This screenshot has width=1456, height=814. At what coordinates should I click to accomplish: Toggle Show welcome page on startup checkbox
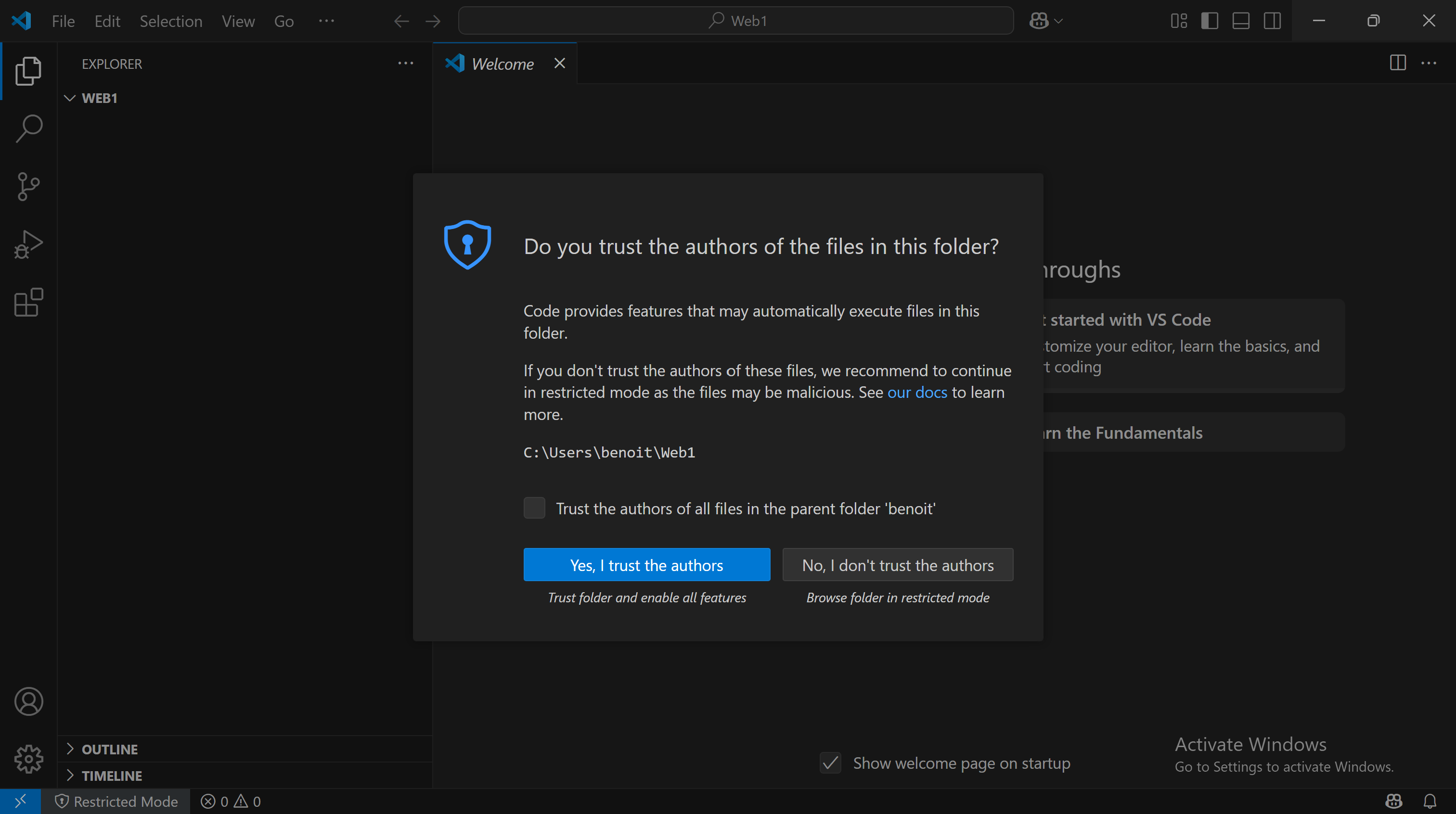830,763
